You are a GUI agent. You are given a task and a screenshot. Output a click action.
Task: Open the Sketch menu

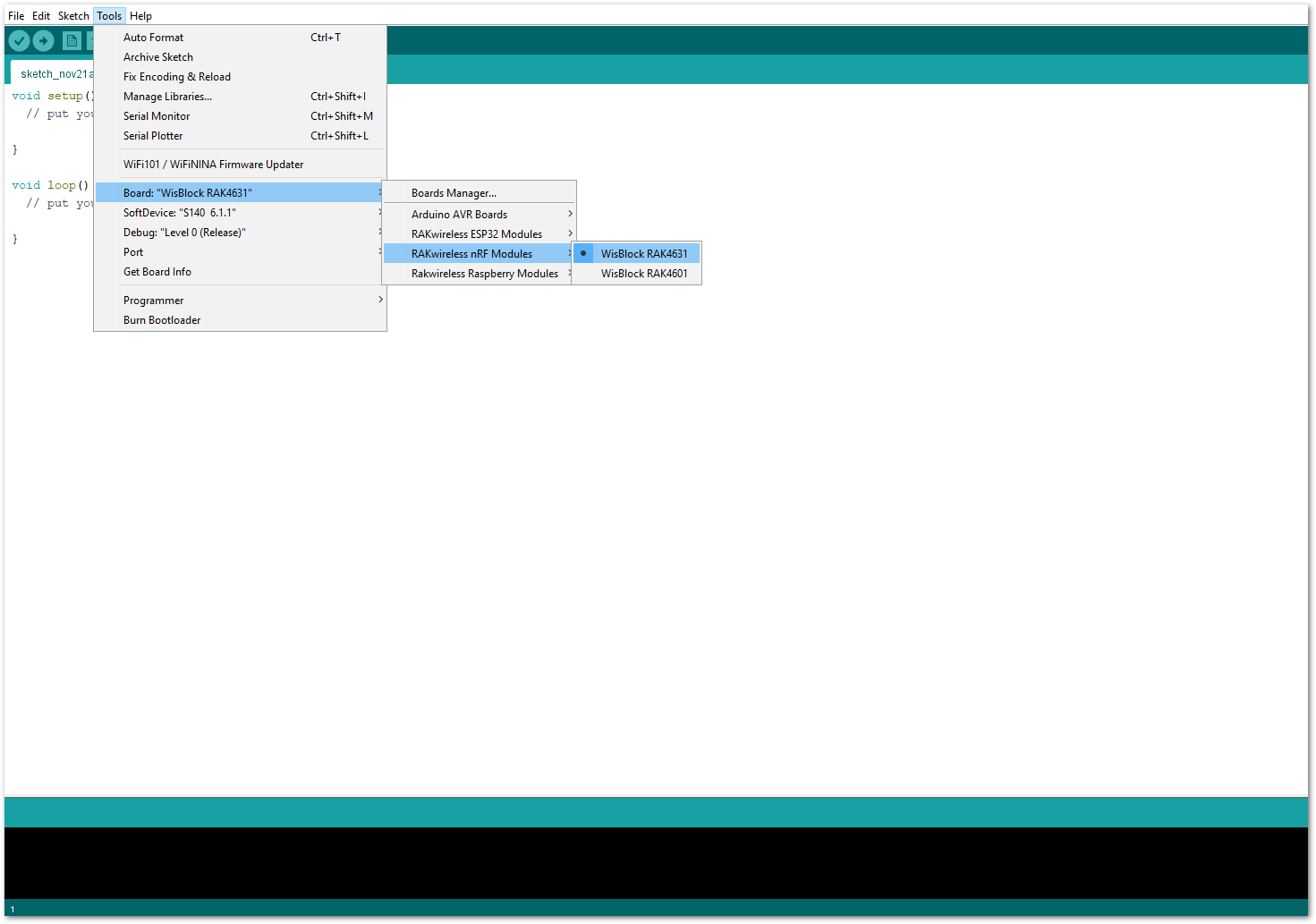(x=73, y=16)
